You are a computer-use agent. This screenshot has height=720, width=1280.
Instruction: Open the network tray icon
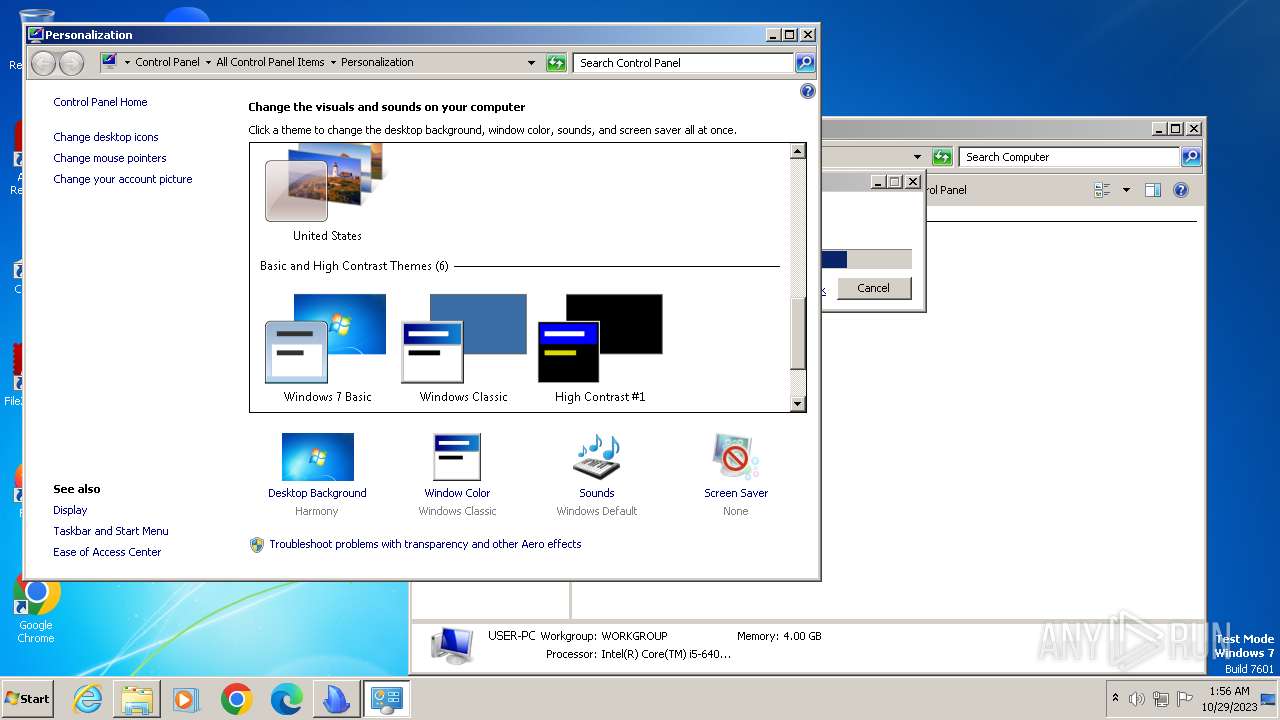point(1161,699)
